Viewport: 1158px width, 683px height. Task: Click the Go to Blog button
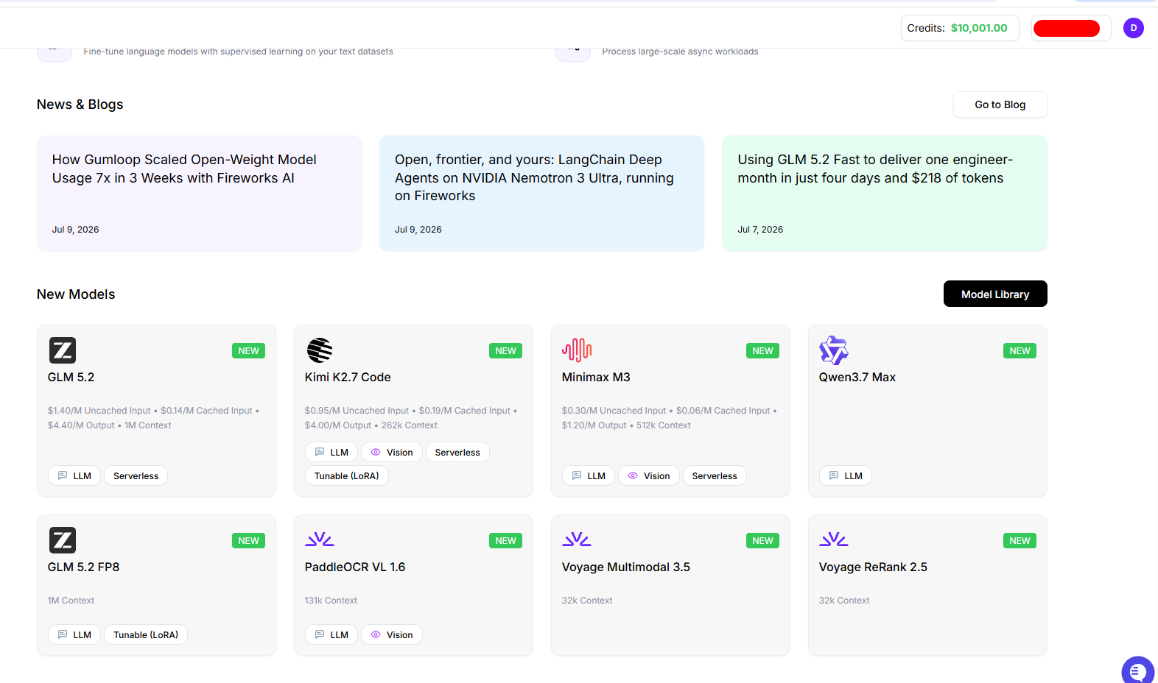pyautogui.click(x=1000, y=105)
